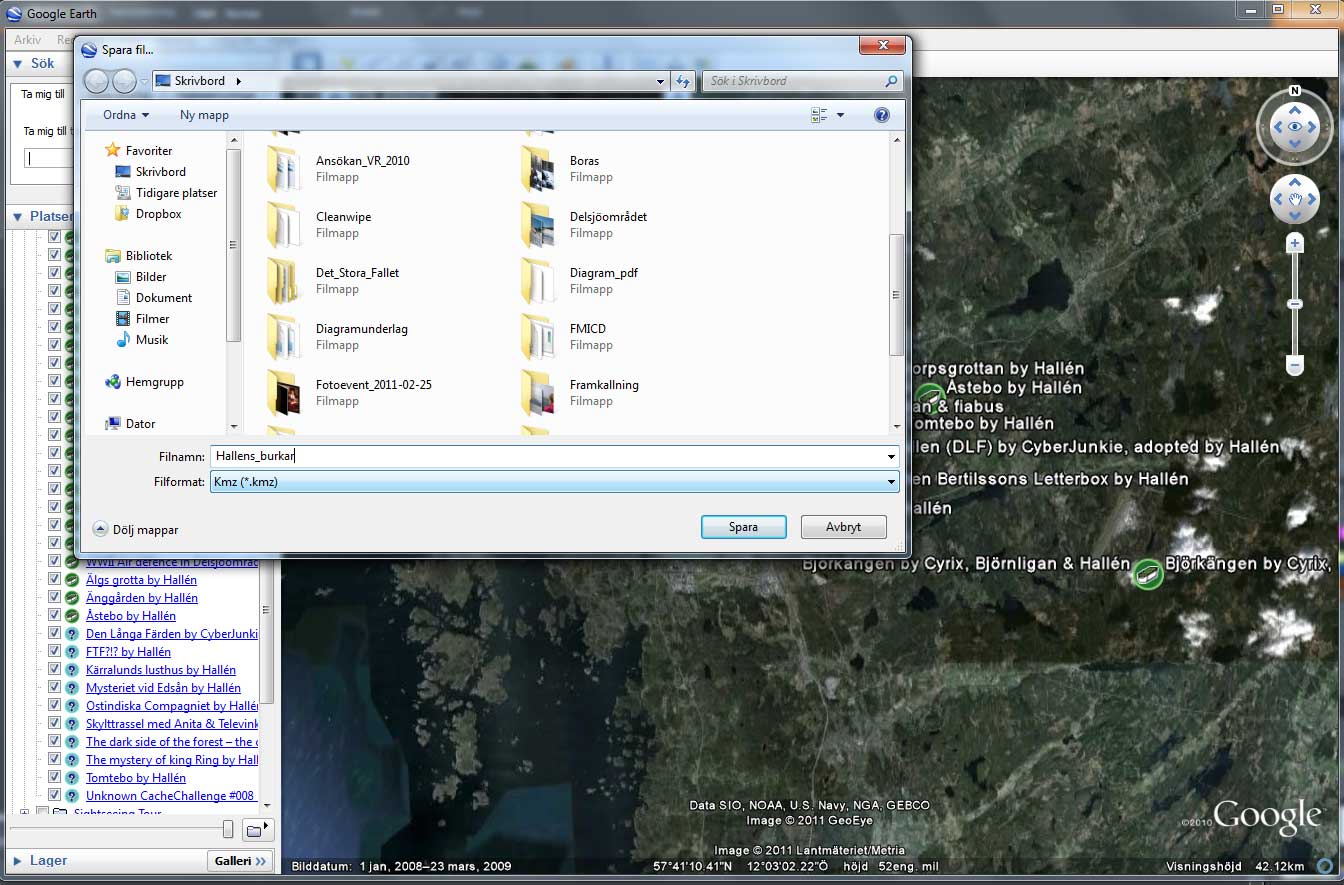Expand the Ordna dropdown menu
The image size is (1344, 885).
[x=126, y=115]
